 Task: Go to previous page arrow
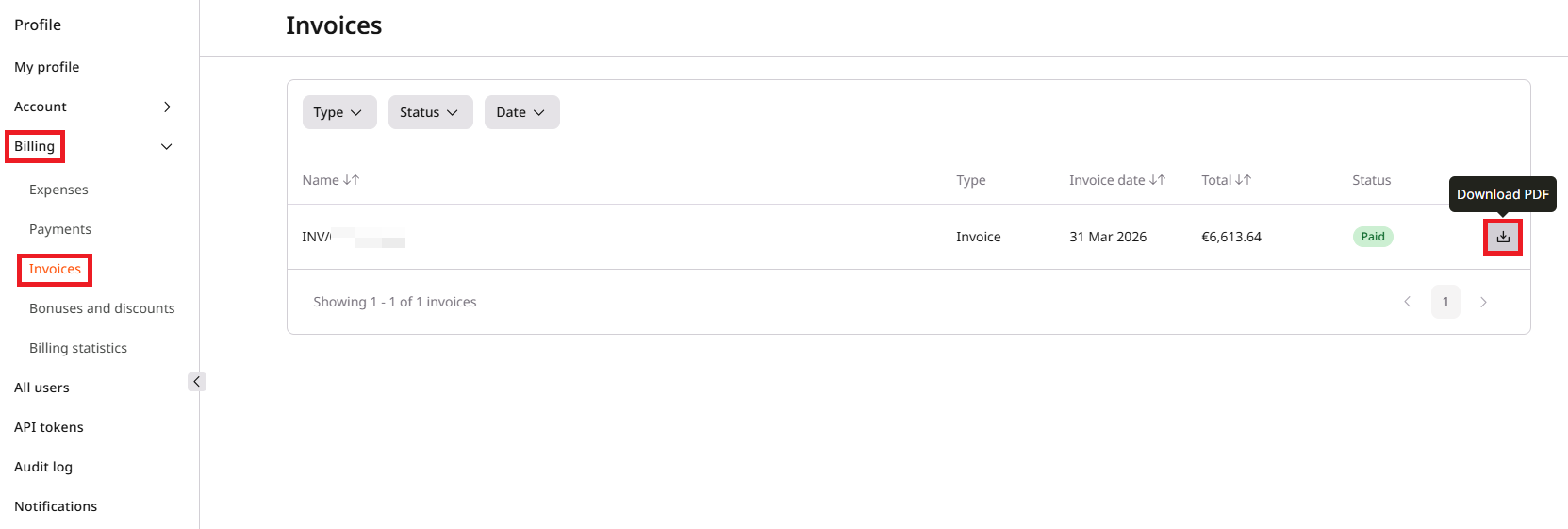point(1407,302)
